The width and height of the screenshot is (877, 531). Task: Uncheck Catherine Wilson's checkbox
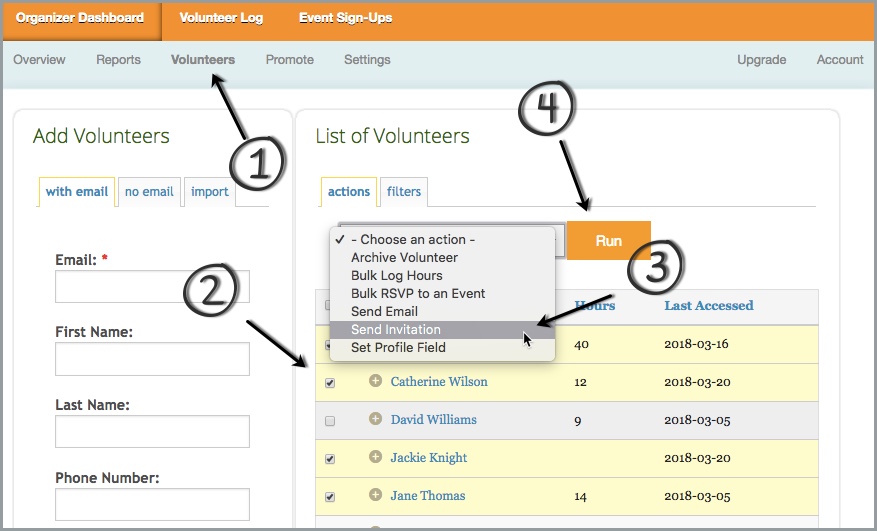click(330, 383)
